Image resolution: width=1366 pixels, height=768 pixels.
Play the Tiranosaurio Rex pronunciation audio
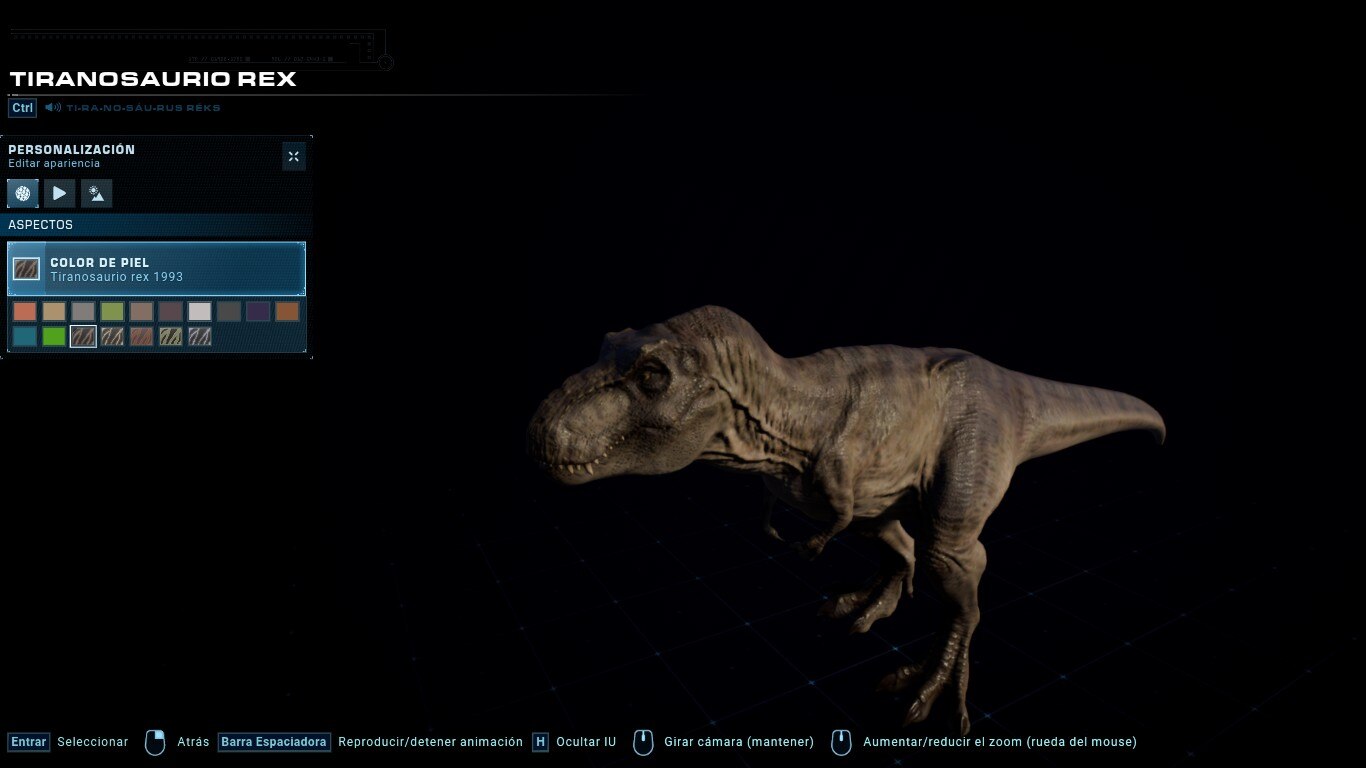(53, 107)
